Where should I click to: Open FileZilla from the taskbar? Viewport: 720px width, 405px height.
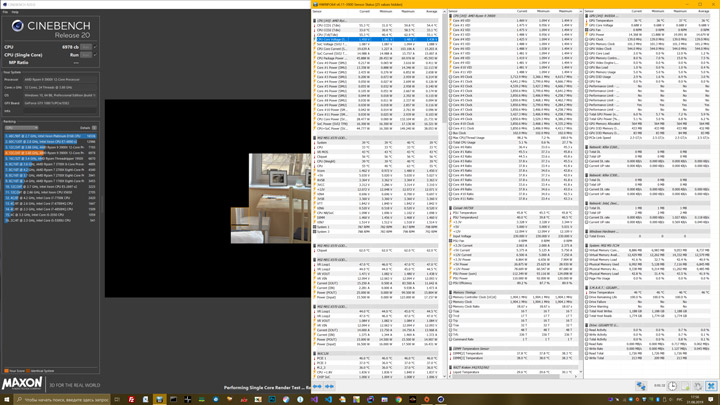[x=131, y=399]
